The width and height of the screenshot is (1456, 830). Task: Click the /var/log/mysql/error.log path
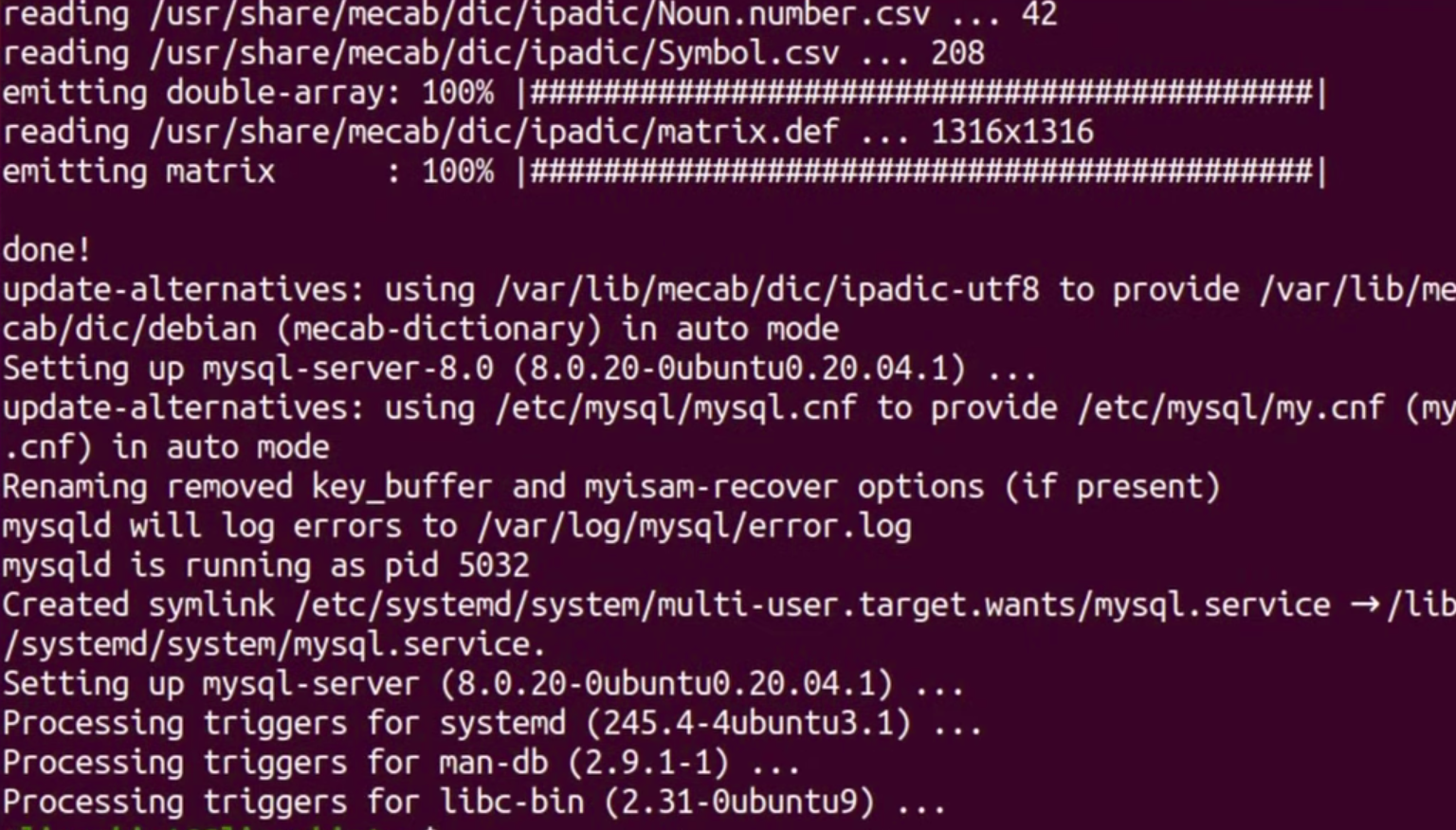[694, 526]
